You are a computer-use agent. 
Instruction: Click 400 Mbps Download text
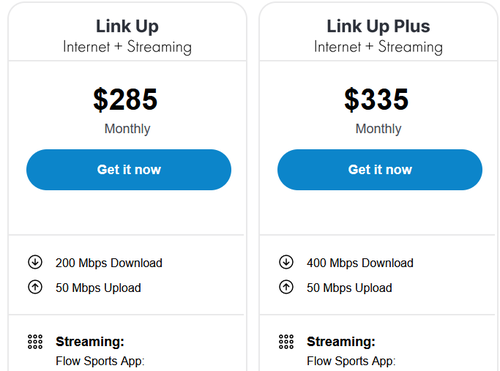coord(360,263)
